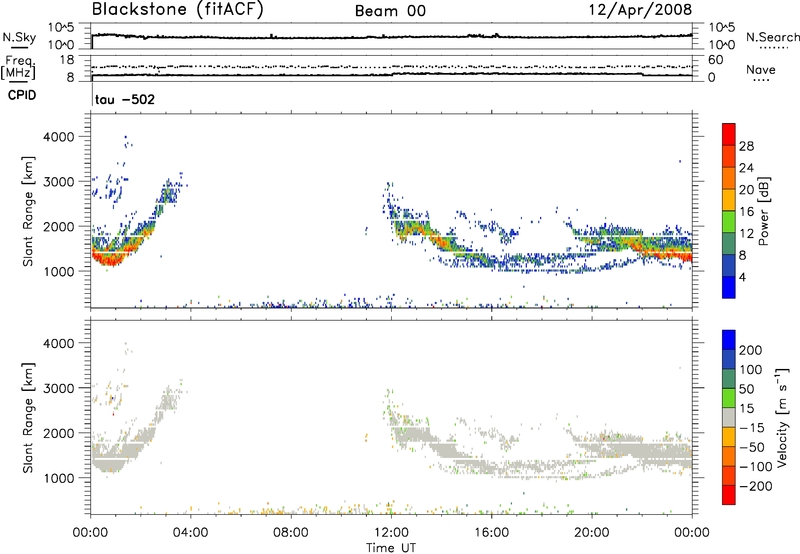This screenshot has width=800, height=554.
Task: Click the '1000' tick of the velocity panel
Action: point(58,478)
